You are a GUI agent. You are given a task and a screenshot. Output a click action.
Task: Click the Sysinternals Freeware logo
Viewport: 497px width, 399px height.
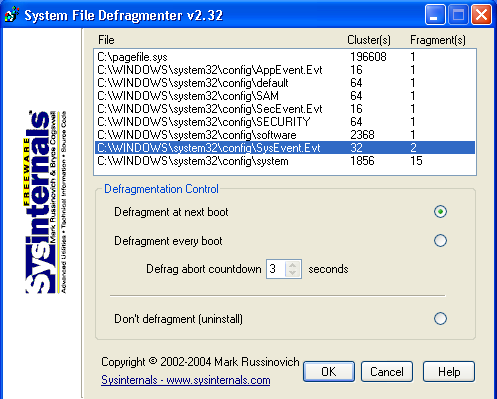[x=46, y=202]
